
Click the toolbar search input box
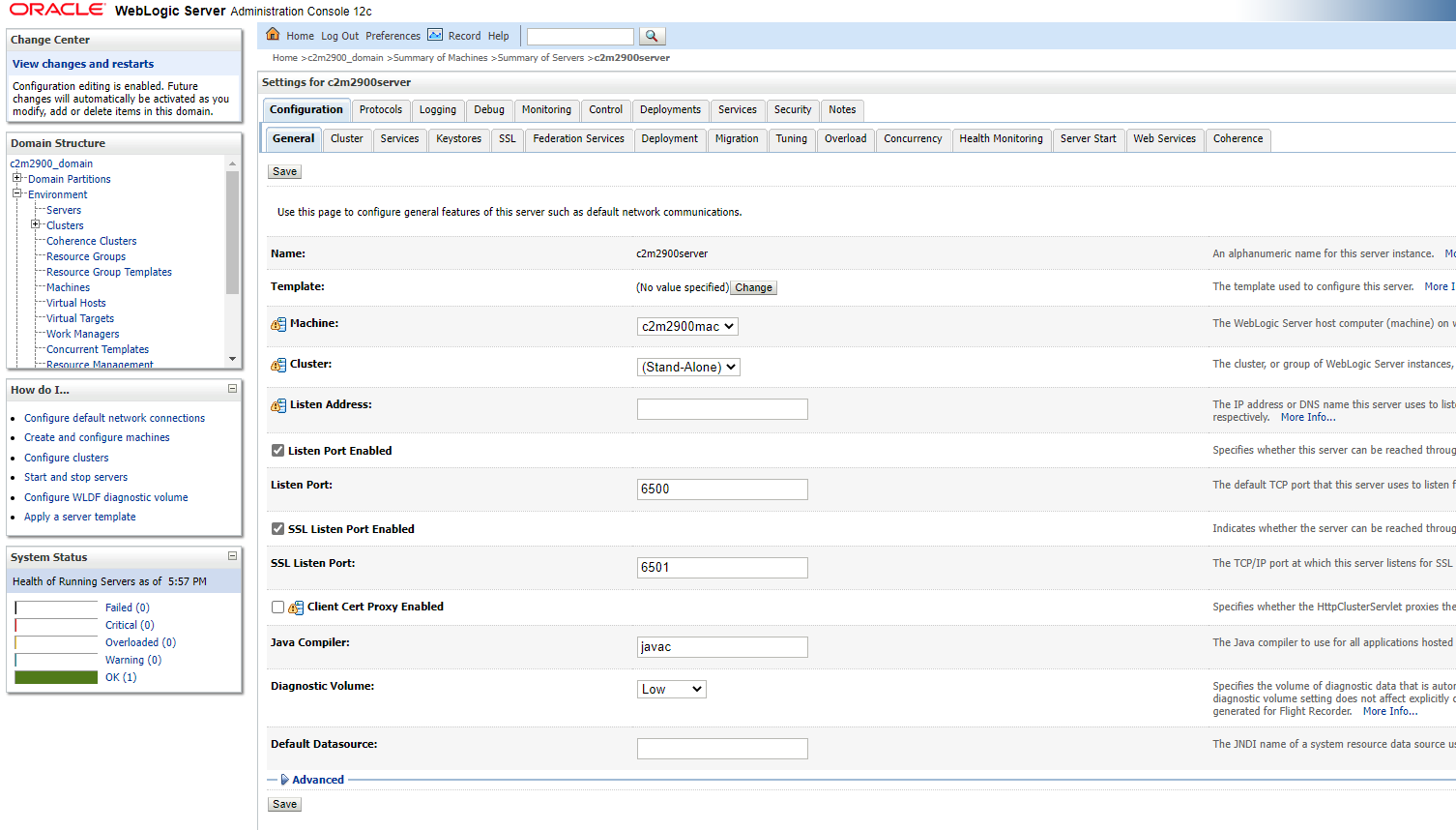(580, 37)
